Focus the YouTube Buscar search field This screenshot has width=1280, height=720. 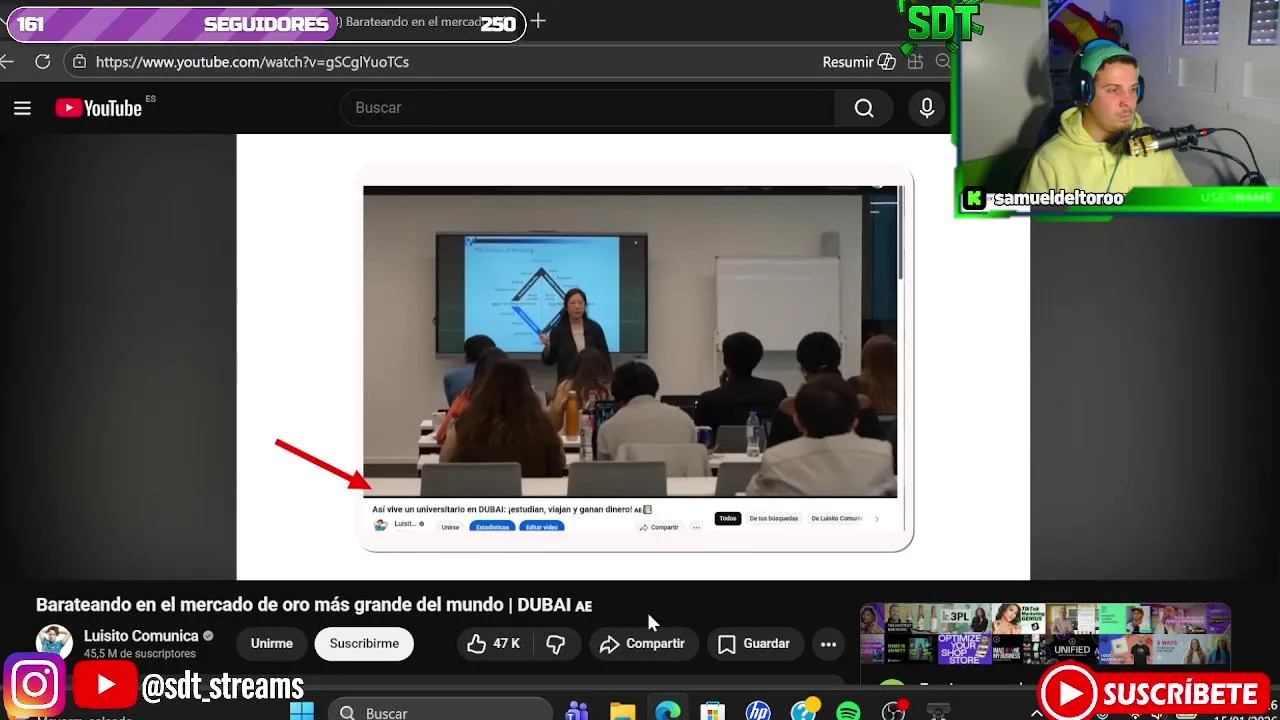point(588,108)
